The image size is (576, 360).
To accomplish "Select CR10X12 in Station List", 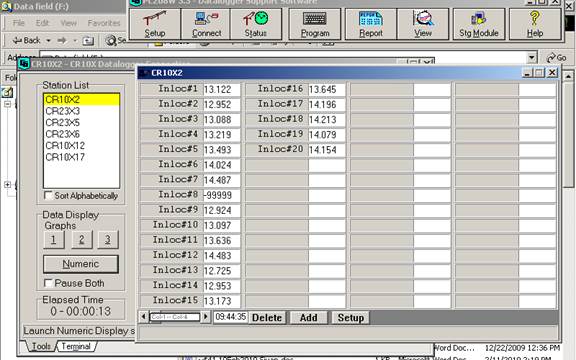I will 82,145.
